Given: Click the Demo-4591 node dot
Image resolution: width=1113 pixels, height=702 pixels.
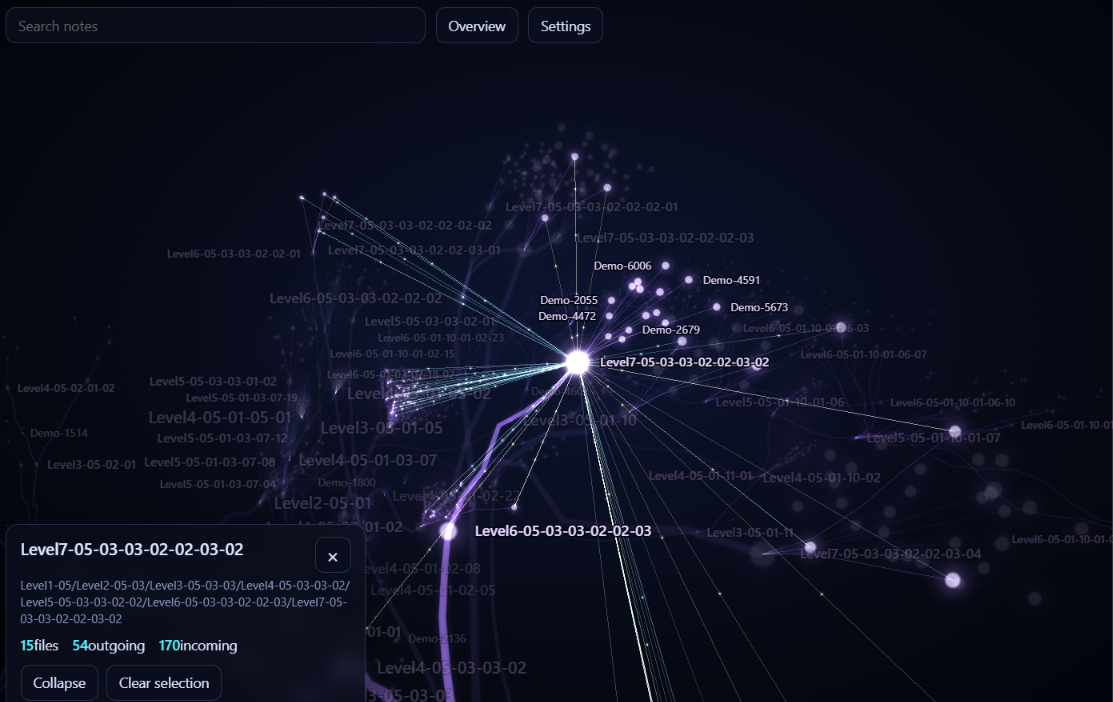Looking at the screenshot, I should pos(689,280).
